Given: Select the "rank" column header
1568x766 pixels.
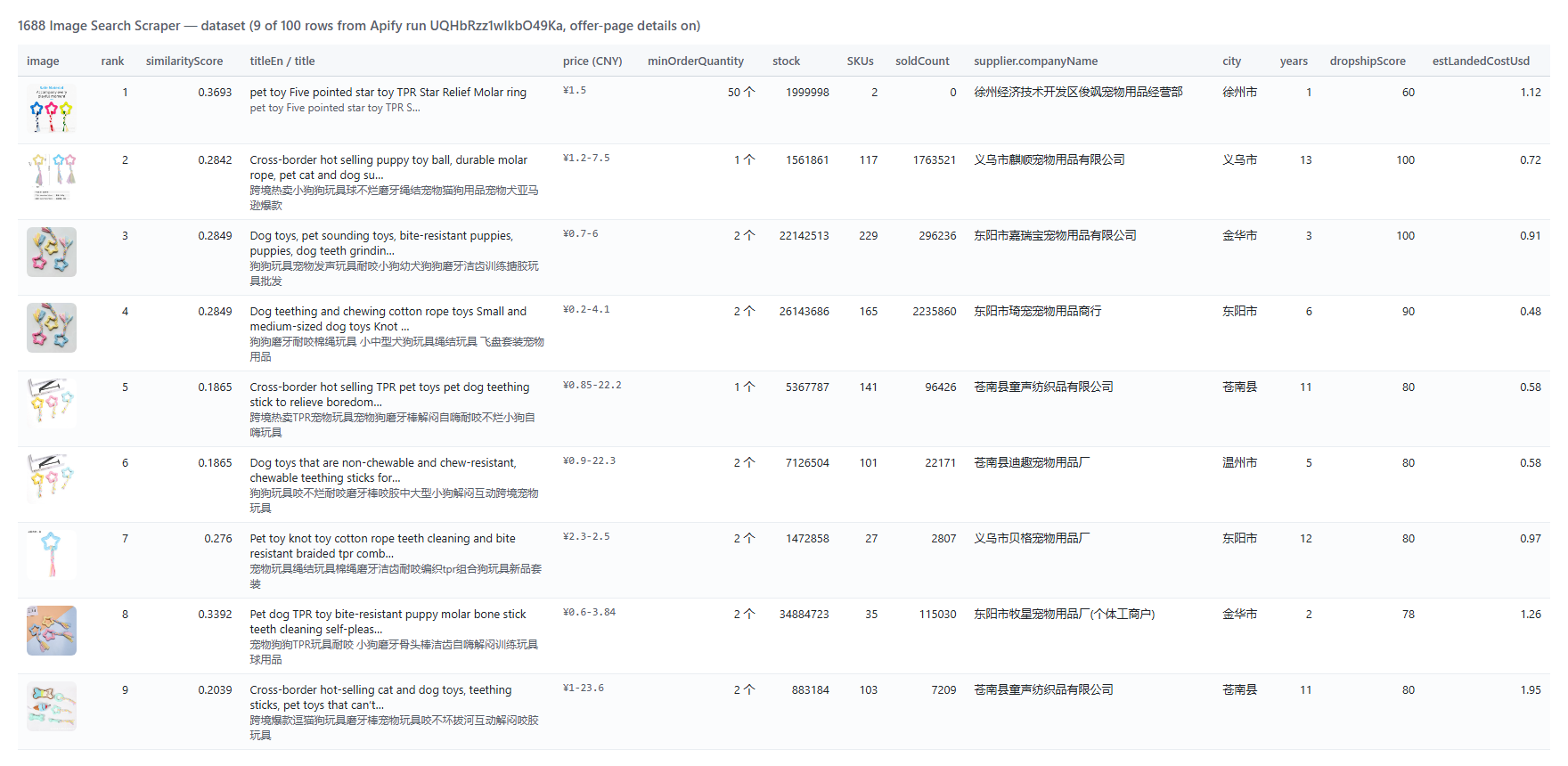Looking at the screenshot, I should 113,61.
